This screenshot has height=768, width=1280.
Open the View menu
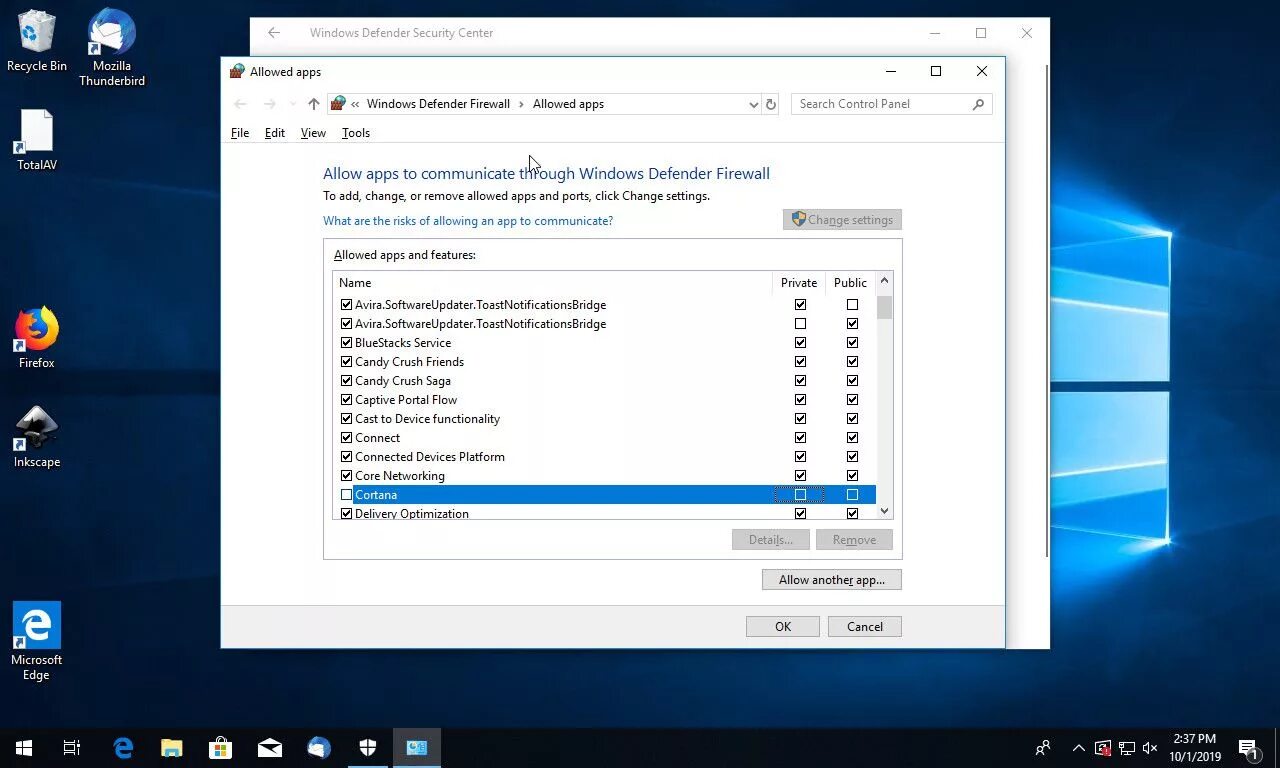(313, 133)
